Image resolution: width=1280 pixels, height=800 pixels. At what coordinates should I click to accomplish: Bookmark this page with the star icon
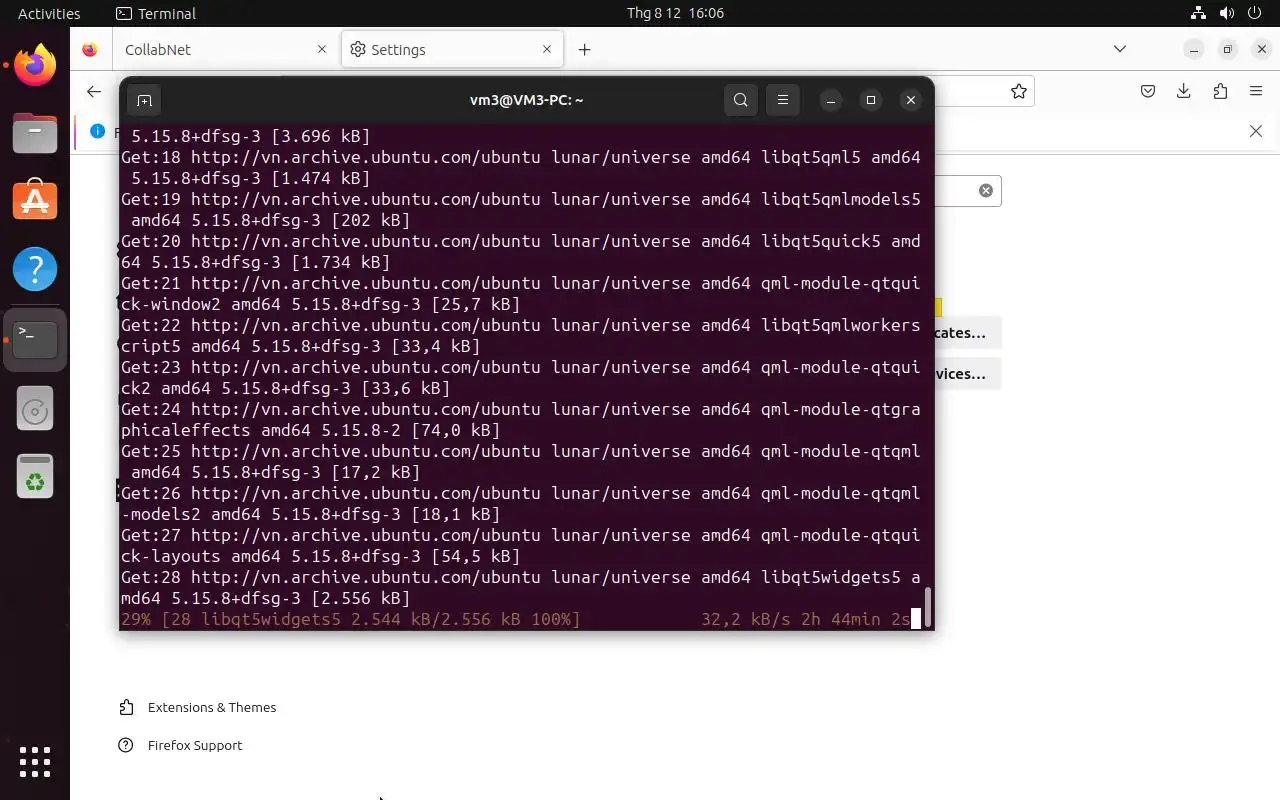[x=1018, y=91]
